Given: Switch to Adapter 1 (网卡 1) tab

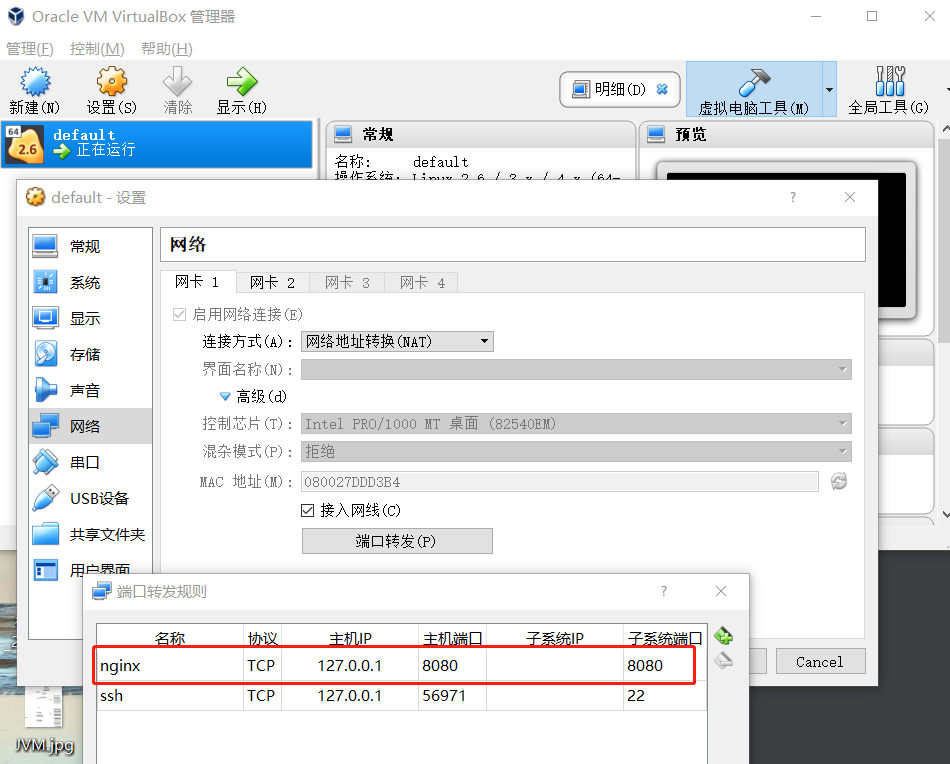Looking at the screenshot, I should [x=198, y=282].
